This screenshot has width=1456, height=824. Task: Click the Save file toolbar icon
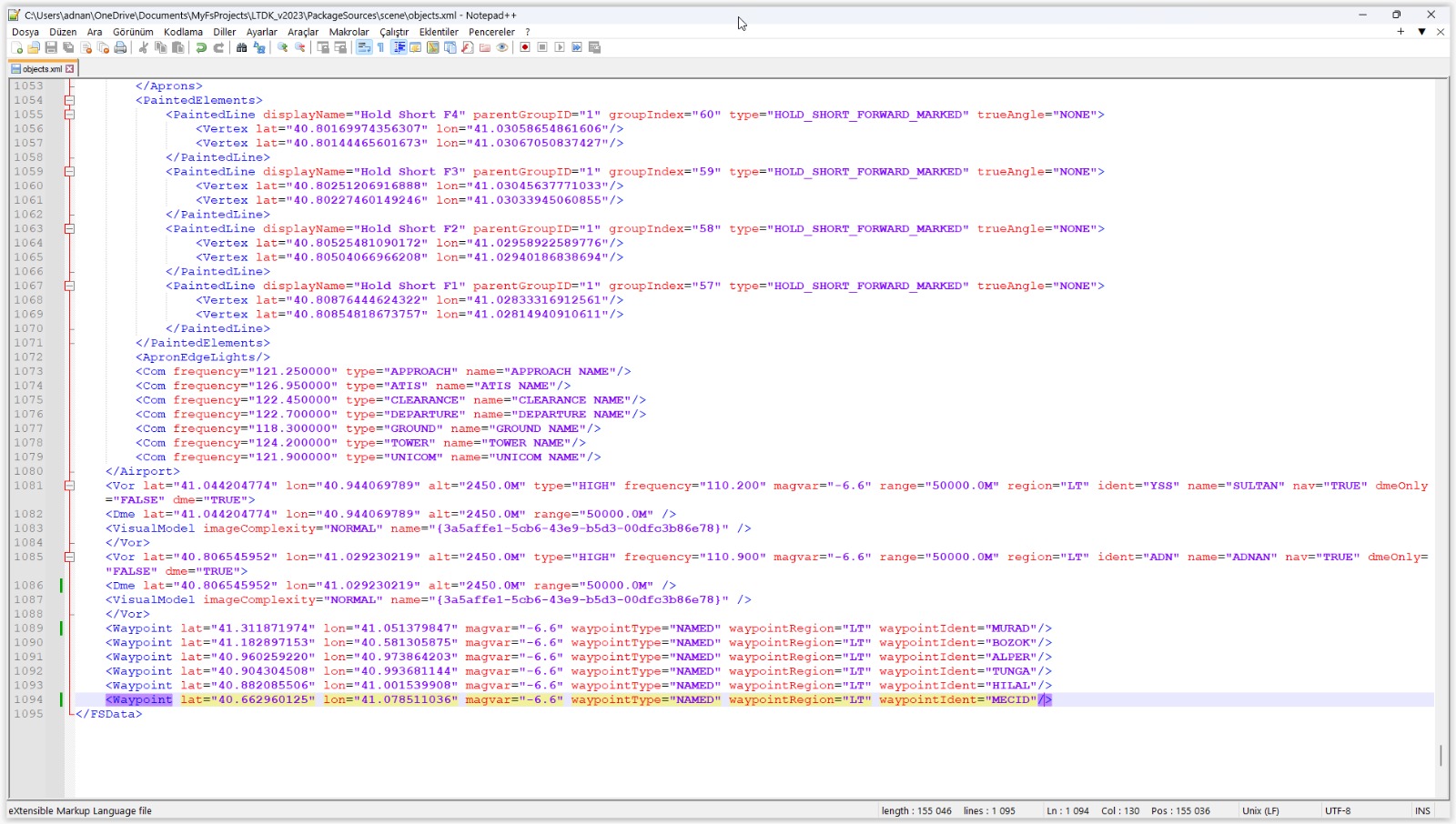(x=51, y=47)
